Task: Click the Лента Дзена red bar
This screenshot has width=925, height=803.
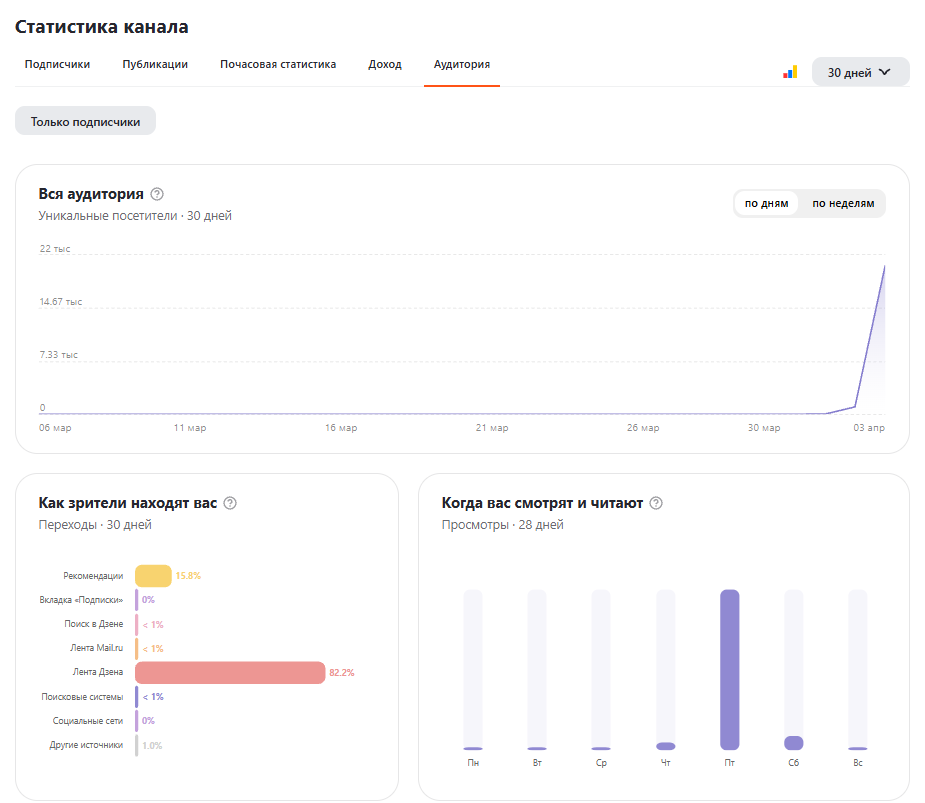Action: [230, 673]
